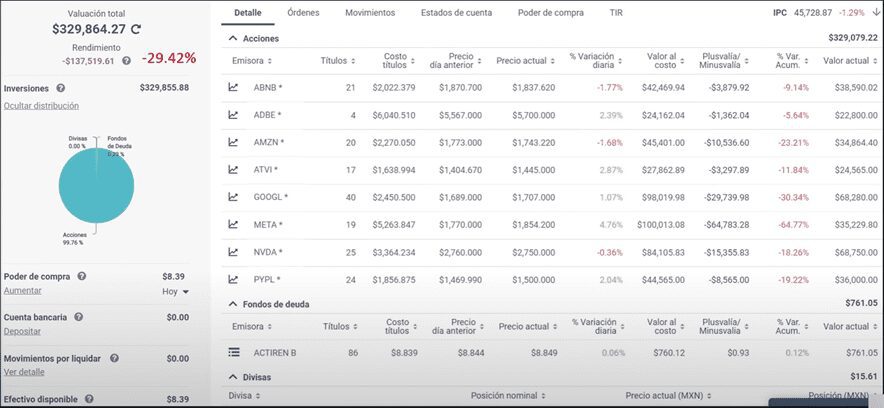Image resolution: width=884 pixels, height=408 pixels.
Task: Refresh the total valuation amount
Action: click(137, 29)
